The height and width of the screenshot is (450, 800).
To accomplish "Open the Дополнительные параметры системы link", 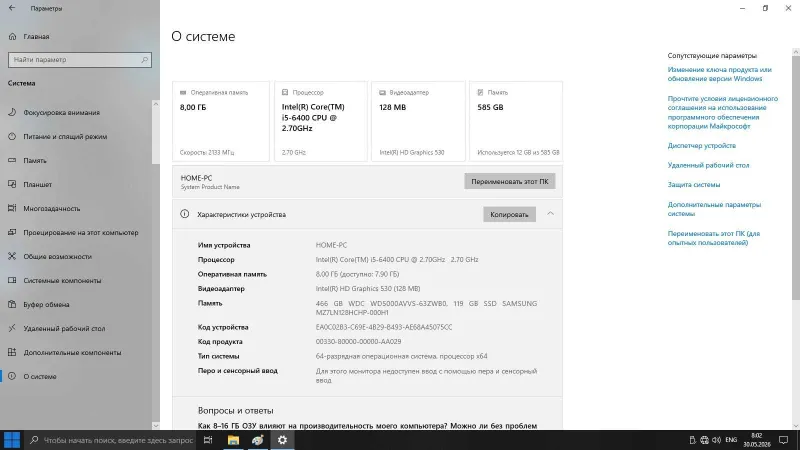I will (714, 209).
